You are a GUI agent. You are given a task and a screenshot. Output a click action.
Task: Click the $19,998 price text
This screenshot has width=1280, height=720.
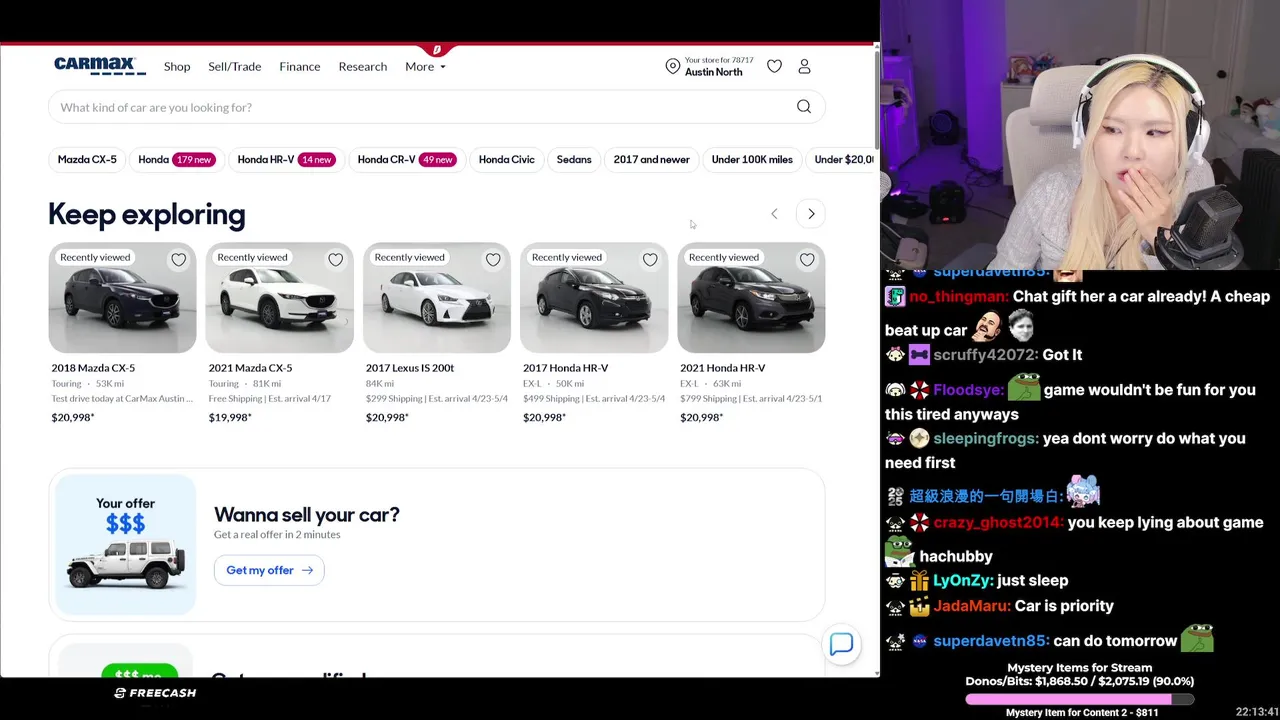click(x=230, y=417)
